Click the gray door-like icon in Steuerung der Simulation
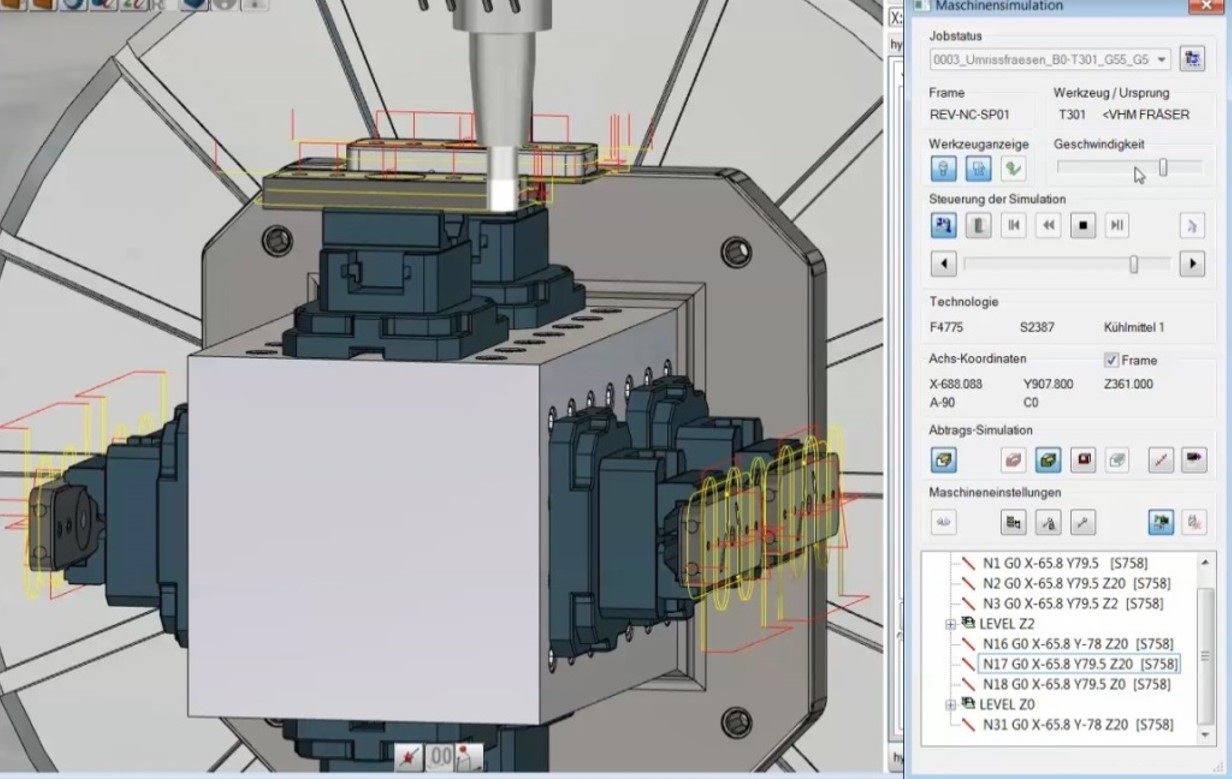Viewport: 1232px width, 779px height. coord(979,225)
